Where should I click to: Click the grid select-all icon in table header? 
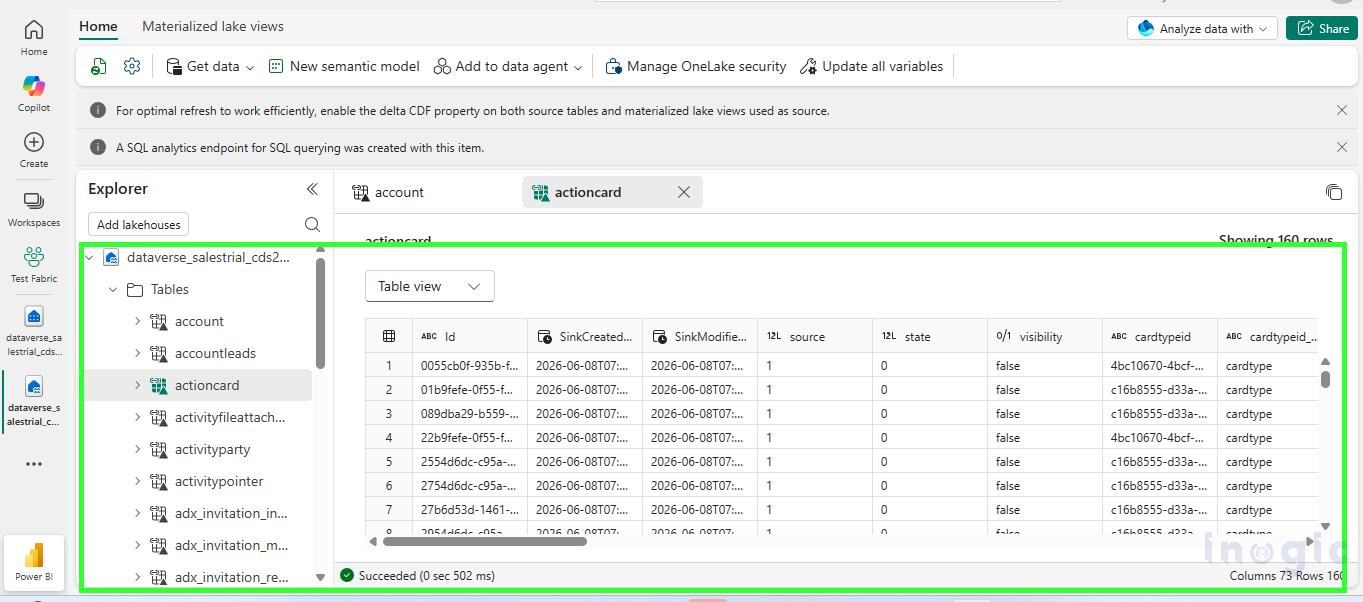click(389, 336)
